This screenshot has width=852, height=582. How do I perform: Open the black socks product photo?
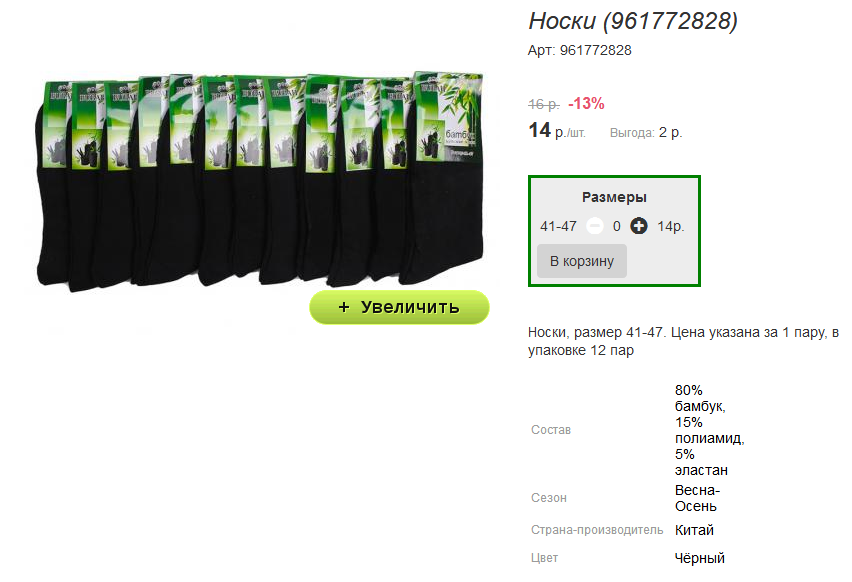260,181
